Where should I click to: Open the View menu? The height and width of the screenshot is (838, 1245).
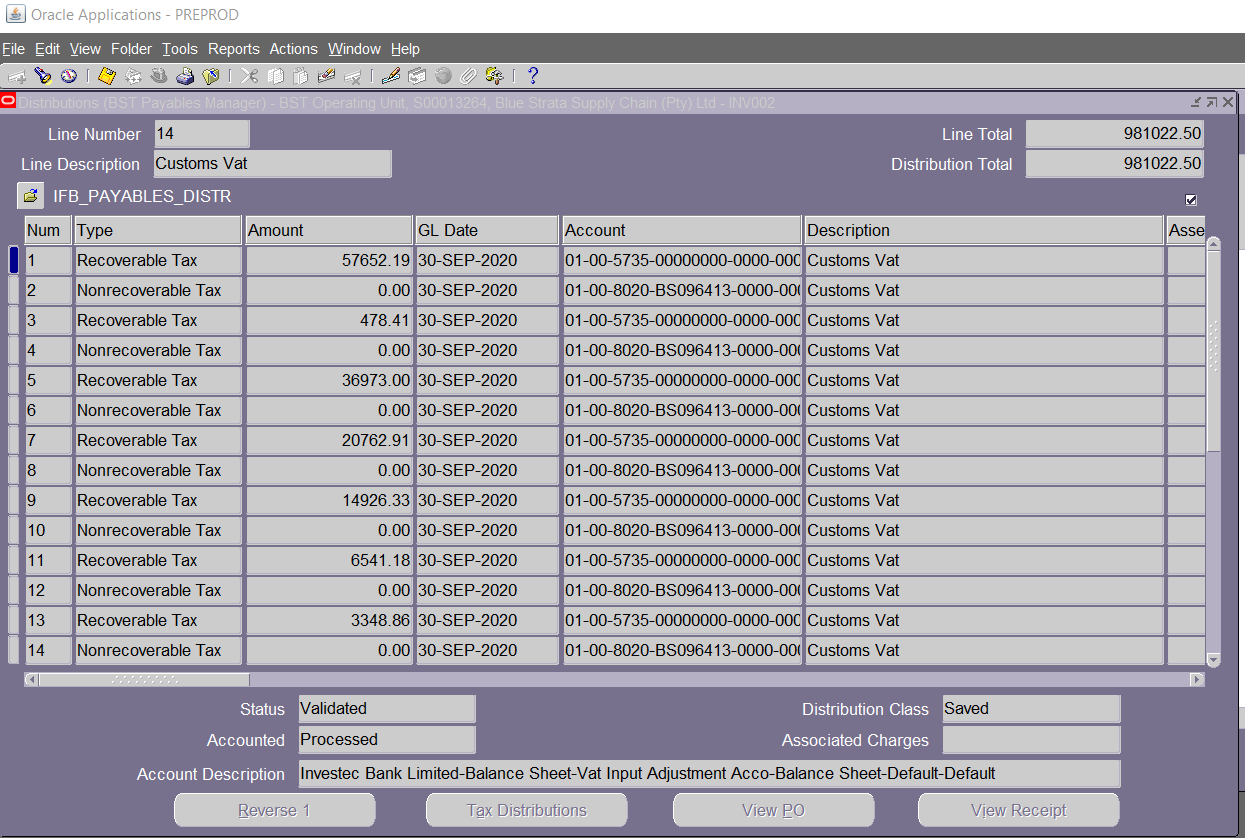coord(85,49)
